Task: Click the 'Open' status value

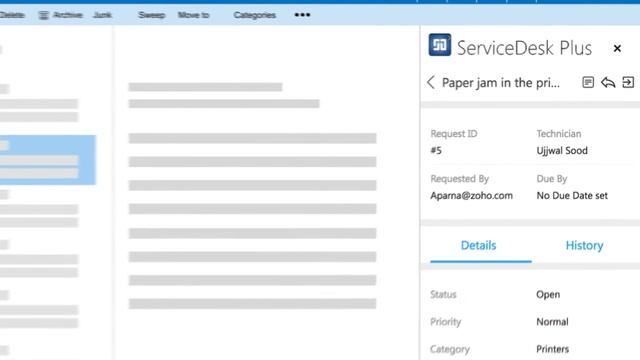Action: pyautogui.click(x=548, y=295)
